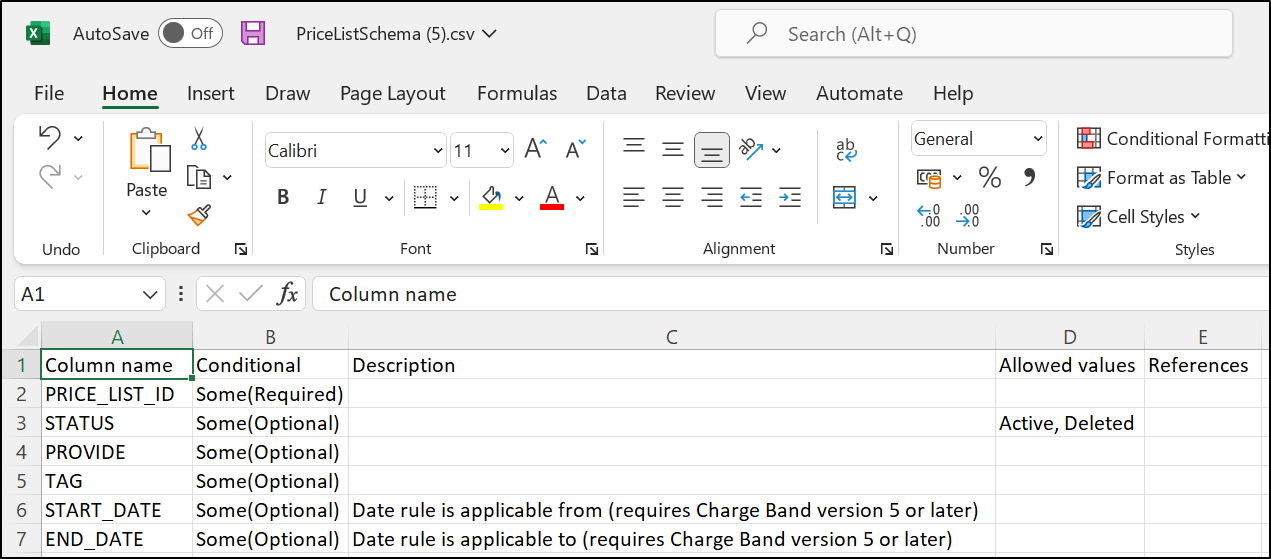Screen dimensions: 1271x559
Task: Apply Percent Style number format
Action: click(989, 178)
